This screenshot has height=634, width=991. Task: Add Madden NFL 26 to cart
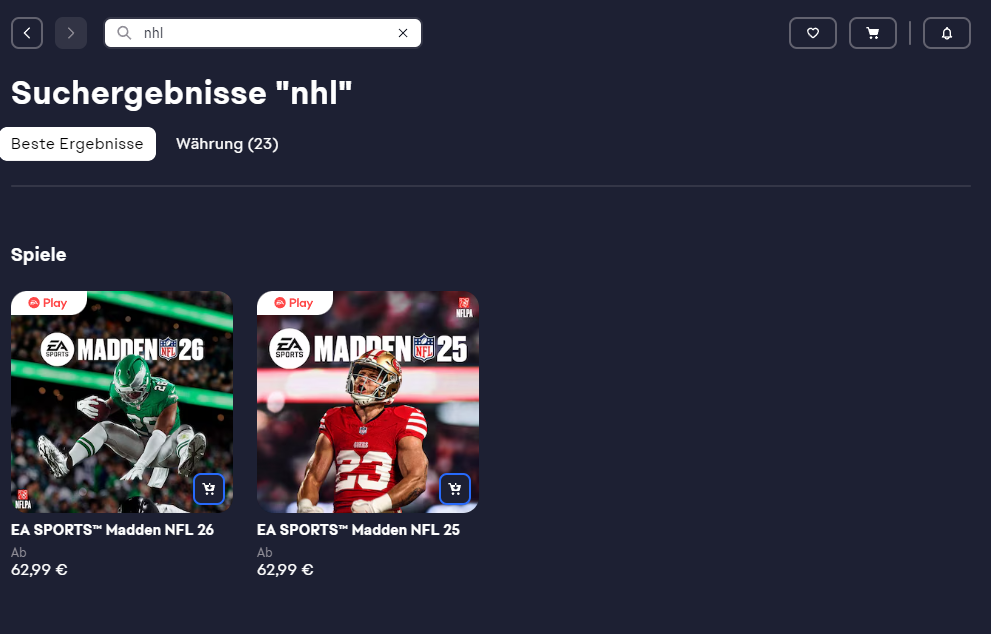(209, 489)
